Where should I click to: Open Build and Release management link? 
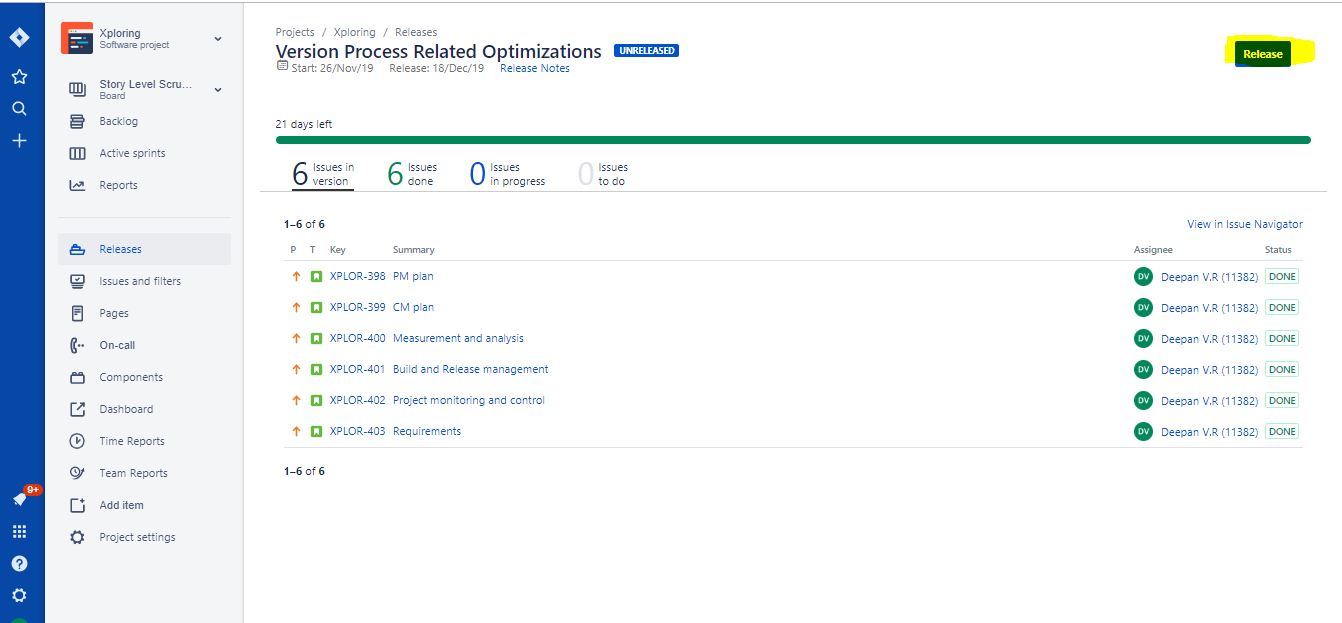coord(470,369)
